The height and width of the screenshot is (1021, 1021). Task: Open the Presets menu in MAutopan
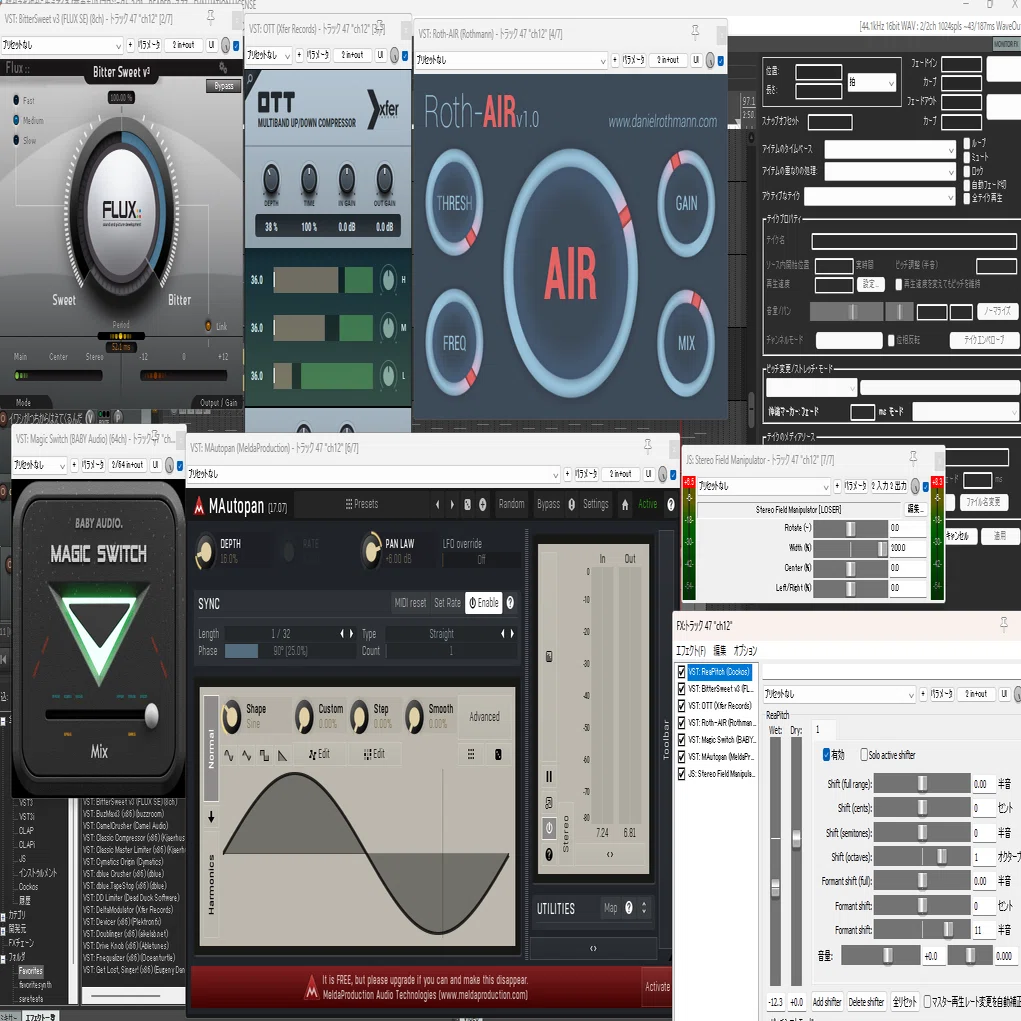click(361, 504)
